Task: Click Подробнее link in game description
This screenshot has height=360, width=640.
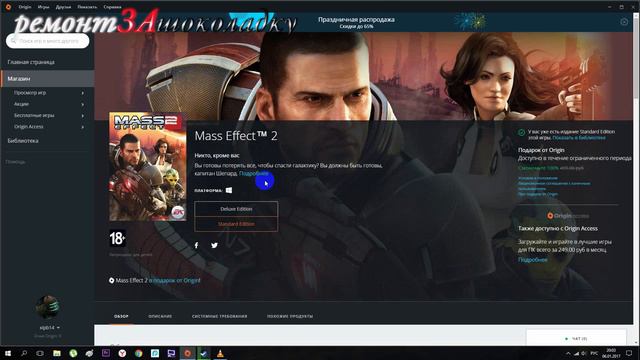Action: click(253, 173)
